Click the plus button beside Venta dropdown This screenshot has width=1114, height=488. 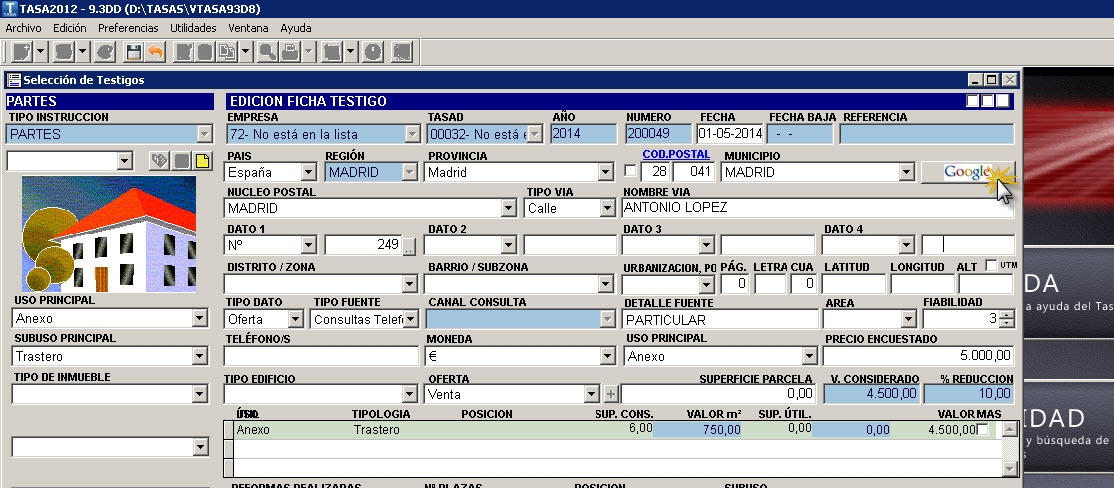pos(611,394)
